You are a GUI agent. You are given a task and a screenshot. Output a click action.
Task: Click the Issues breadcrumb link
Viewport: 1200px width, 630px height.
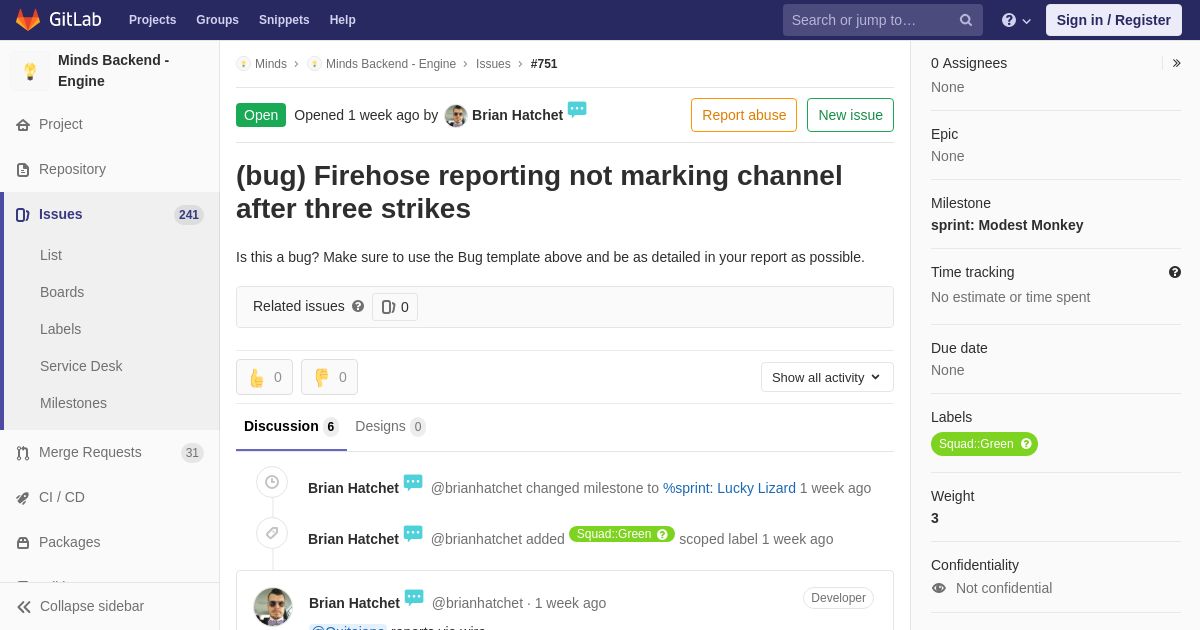493,64
